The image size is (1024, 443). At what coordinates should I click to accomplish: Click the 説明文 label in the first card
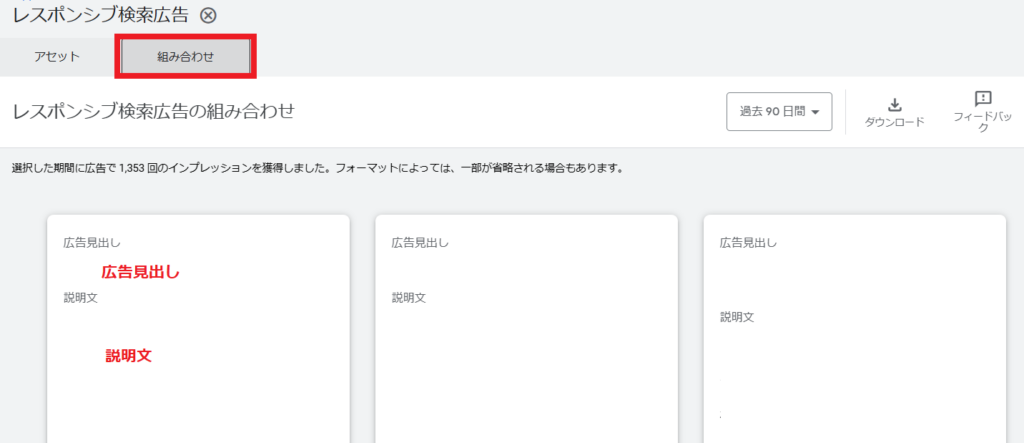point(80,298)
